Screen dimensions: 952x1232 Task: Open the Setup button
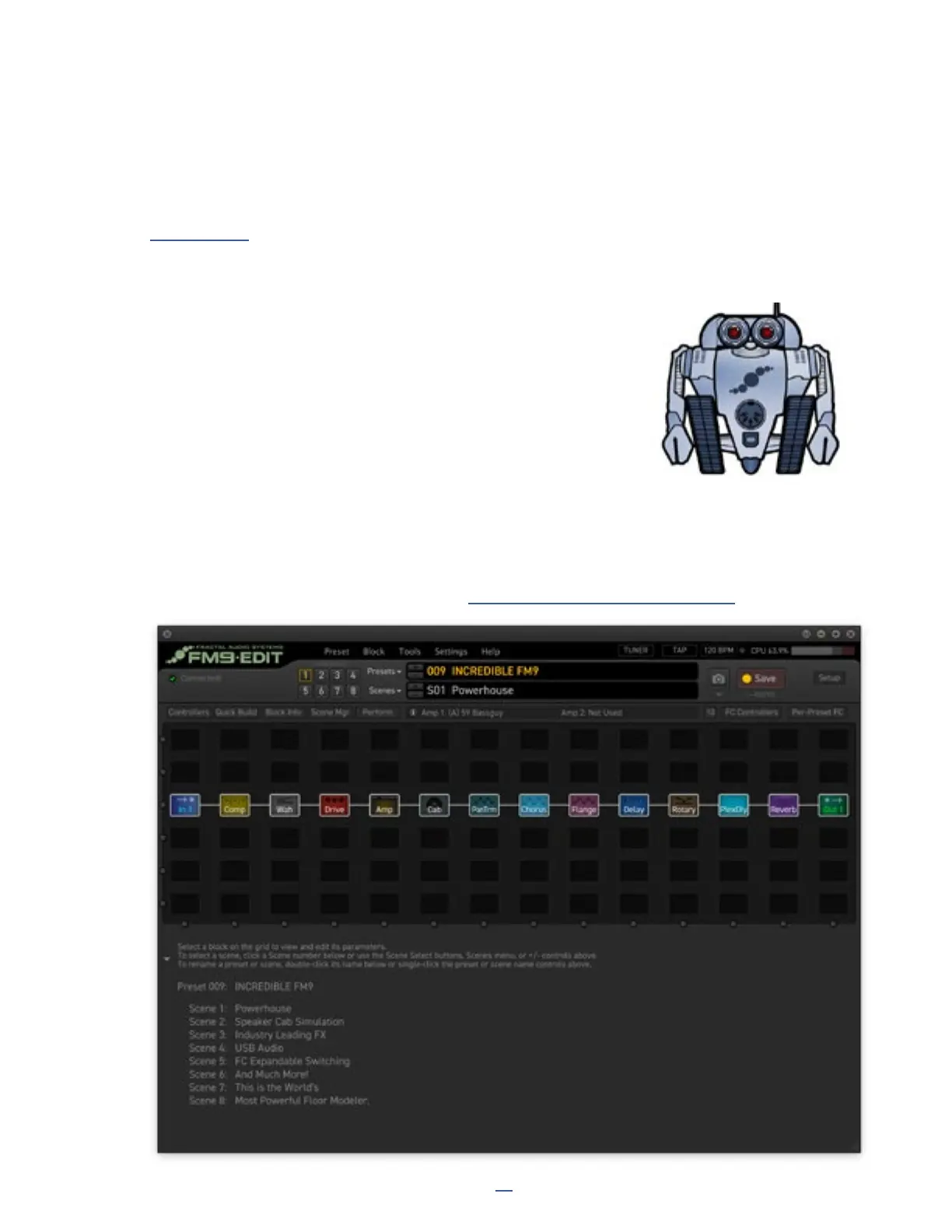[829, 678]
